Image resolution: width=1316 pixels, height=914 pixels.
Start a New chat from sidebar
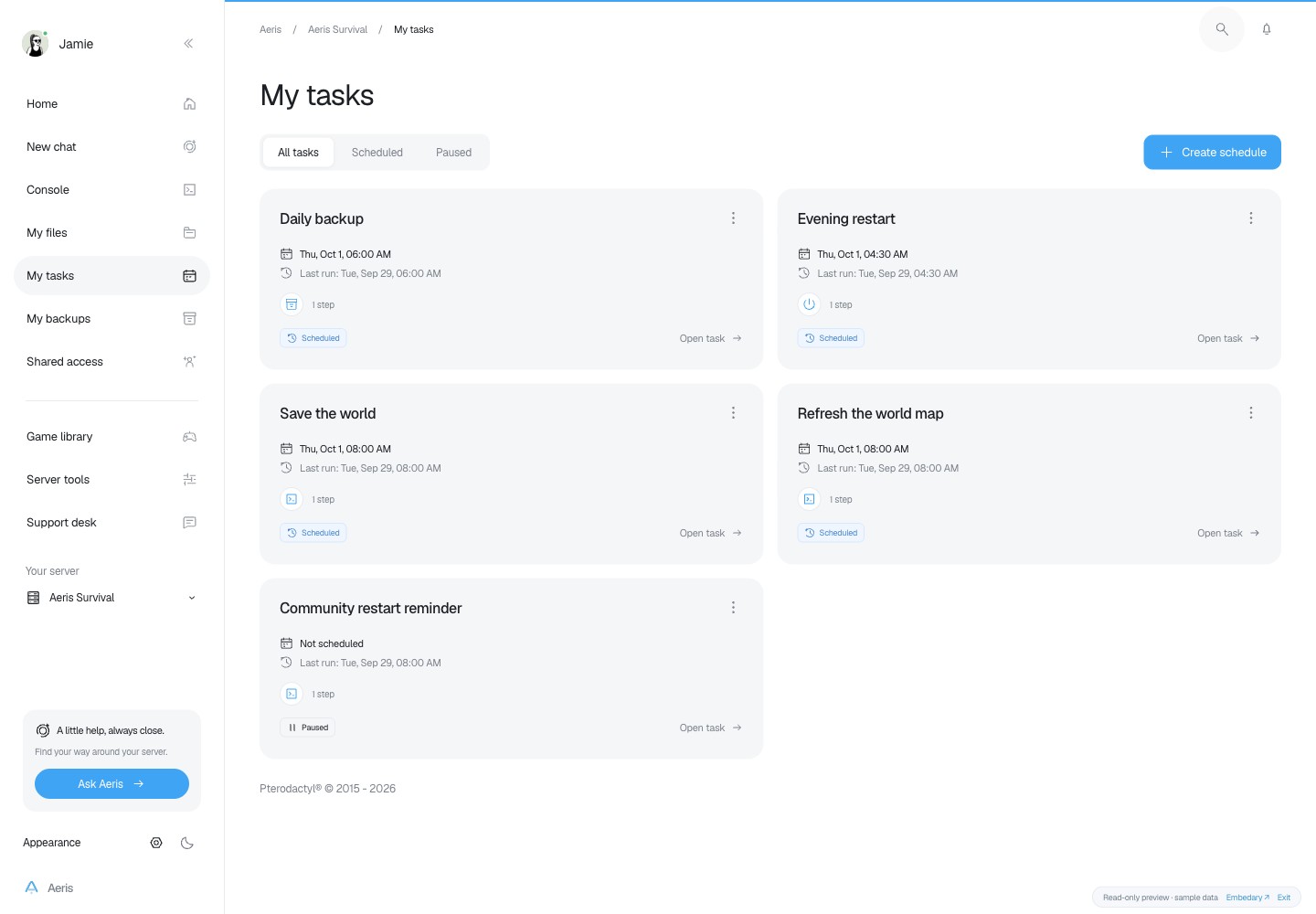point(111,147)
